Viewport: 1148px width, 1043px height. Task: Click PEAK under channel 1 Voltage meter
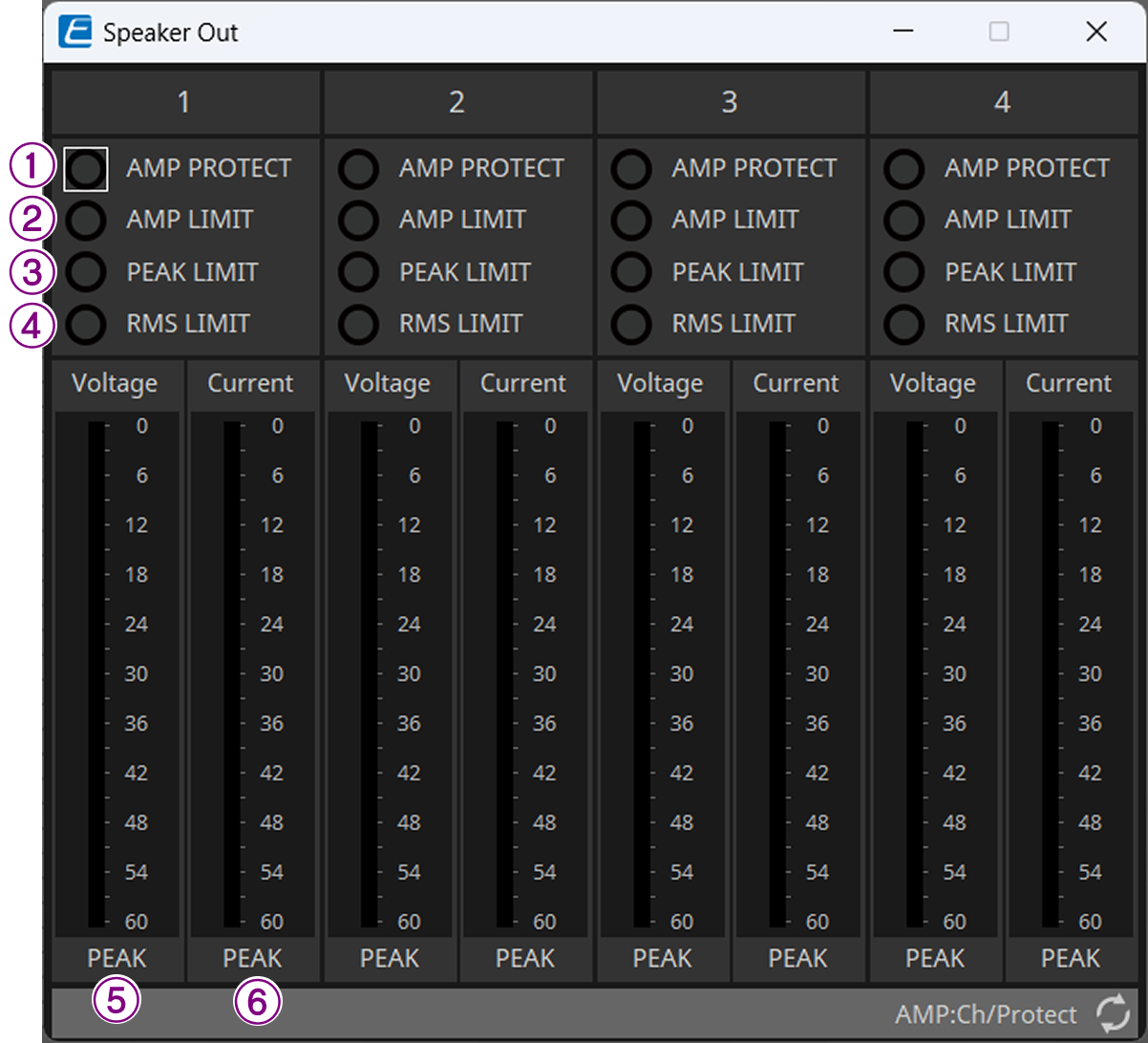pos(117,958)
